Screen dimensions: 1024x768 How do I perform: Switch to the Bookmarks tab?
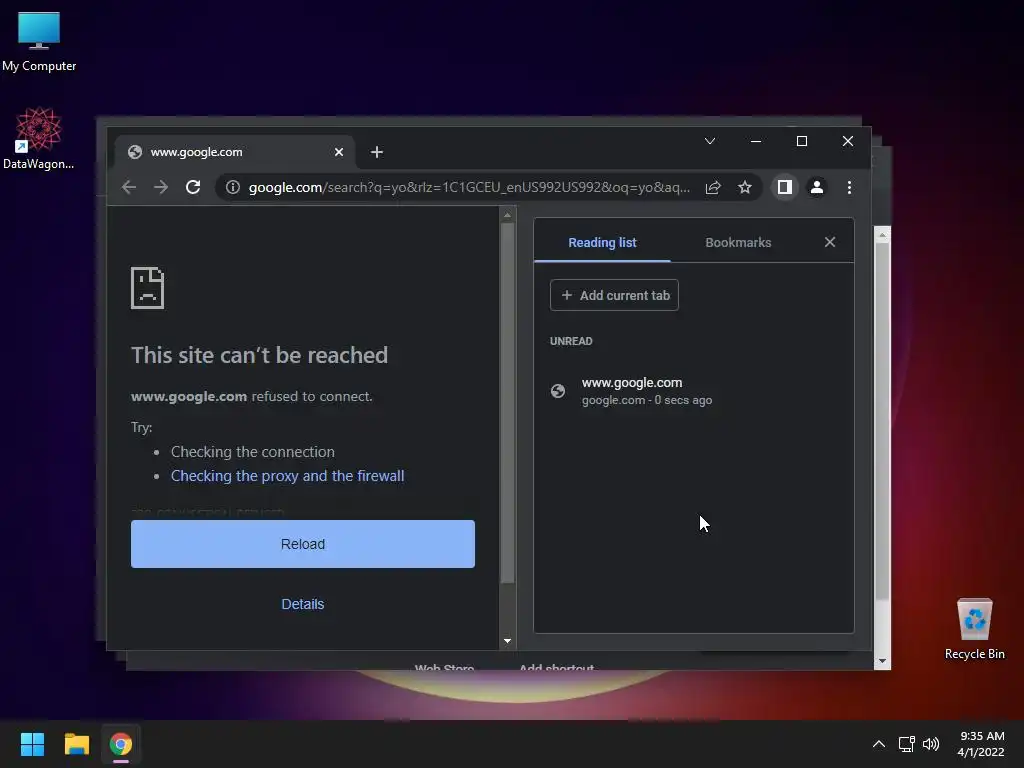click(x=738, y=242)
